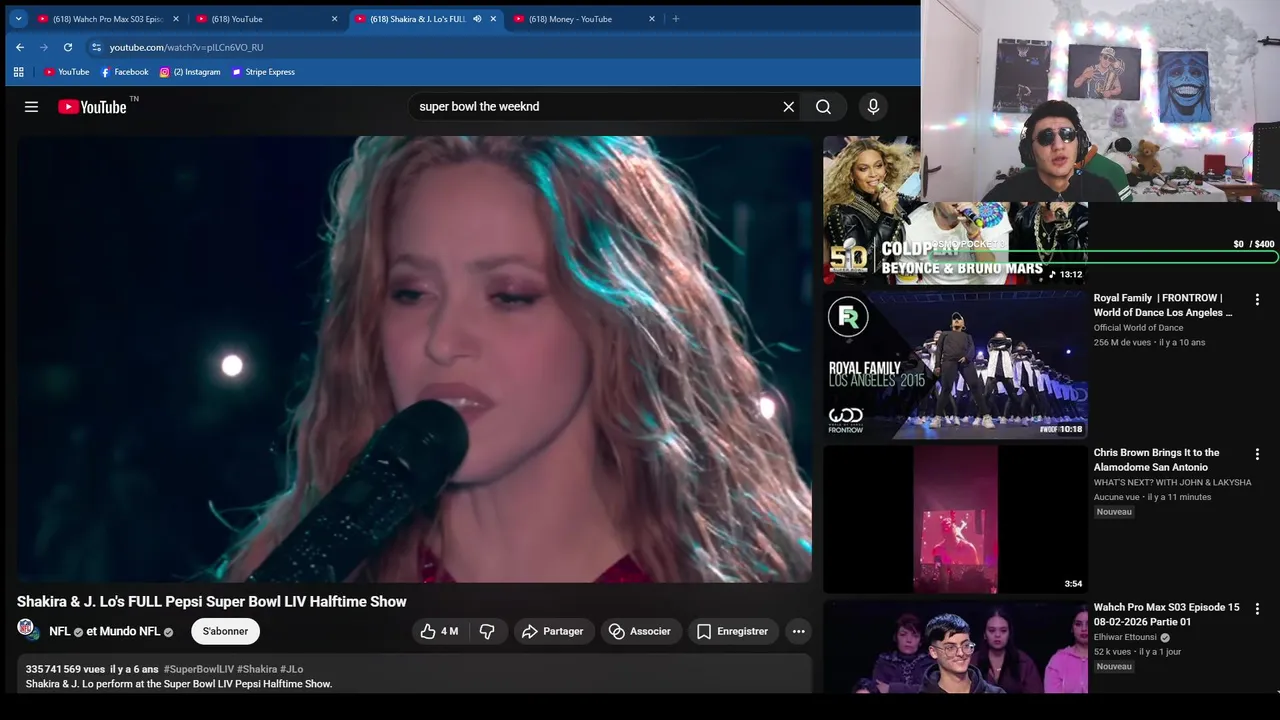This screenshot has width=1280, height=720.
Task: Pause the Shakira video in the player
Action: pos(414,359)
